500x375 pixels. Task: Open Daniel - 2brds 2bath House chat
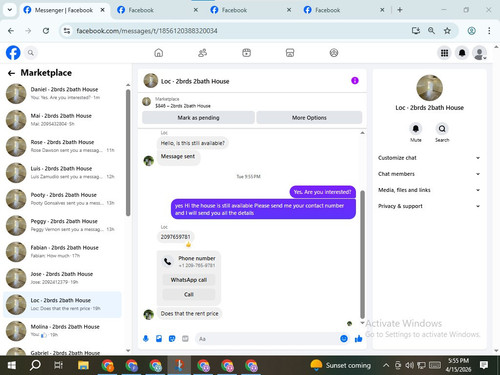(63, 93)
